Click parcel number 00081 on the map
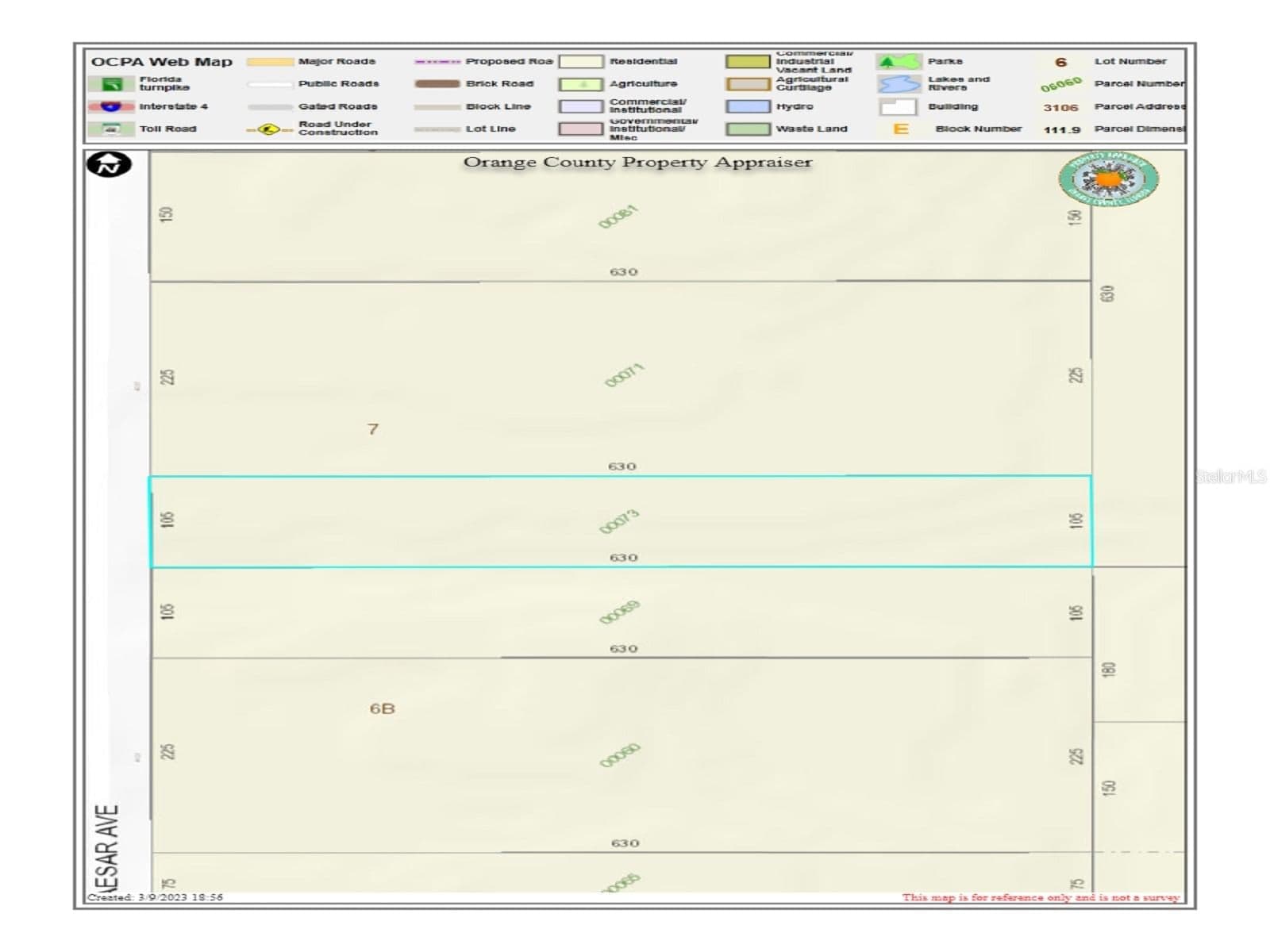This screenshot has height=952, width=1270. [618, 217]
